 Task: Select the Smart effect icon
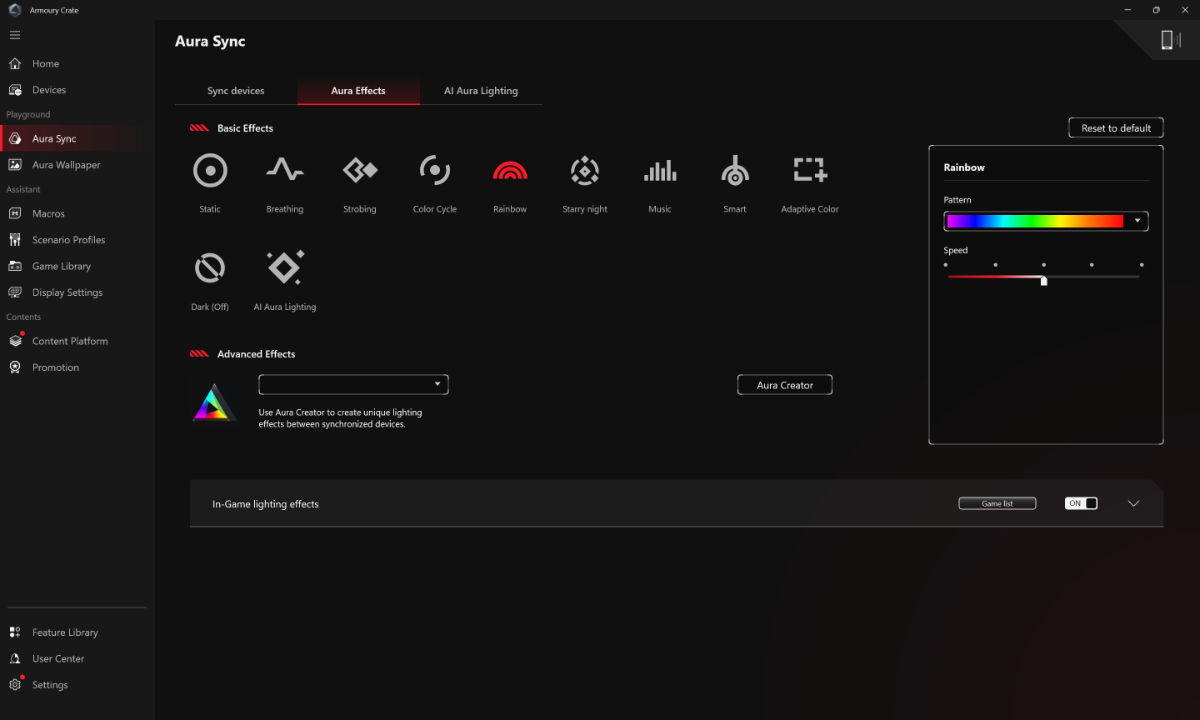735,171
